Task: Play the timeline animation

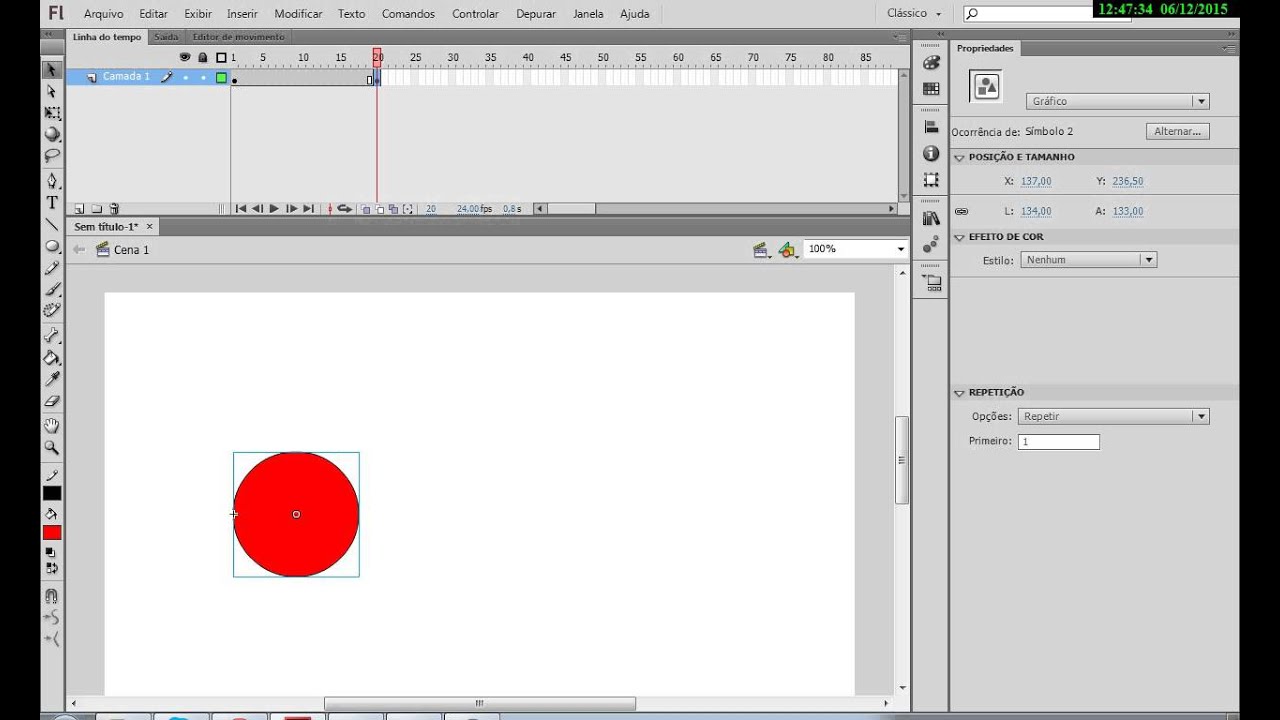Action: click(x=274, y=209)
